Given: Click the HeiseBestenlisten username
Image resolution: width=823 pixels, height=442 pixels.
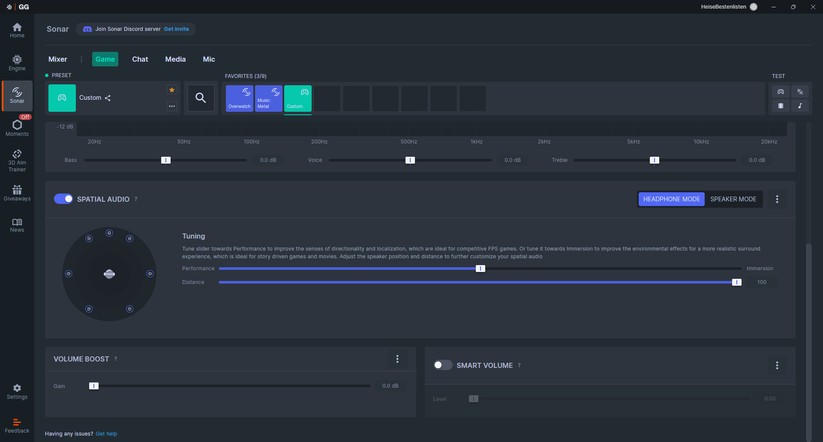Looking at the screenshot, I should pyautogui.click(x=723, y=7).
